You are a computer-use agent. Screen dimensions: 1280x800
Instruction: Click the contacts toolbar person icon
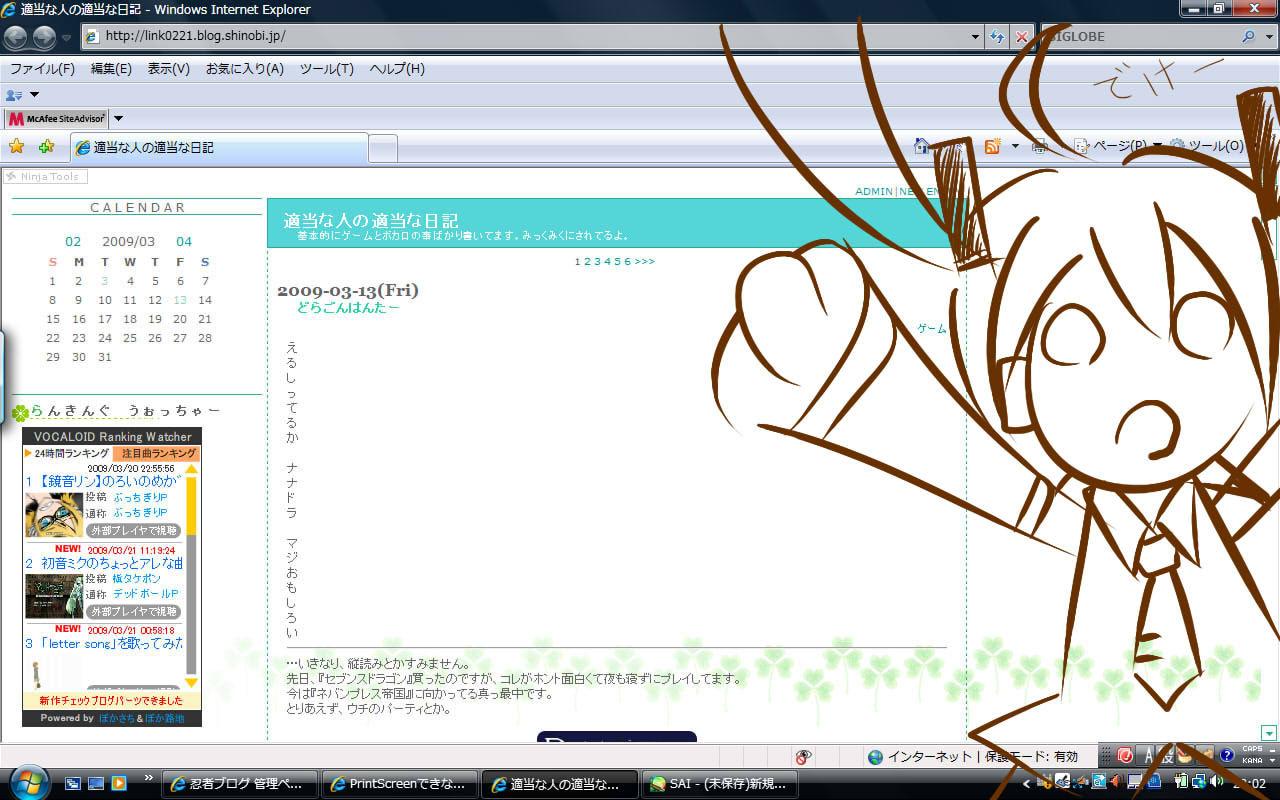14,95
